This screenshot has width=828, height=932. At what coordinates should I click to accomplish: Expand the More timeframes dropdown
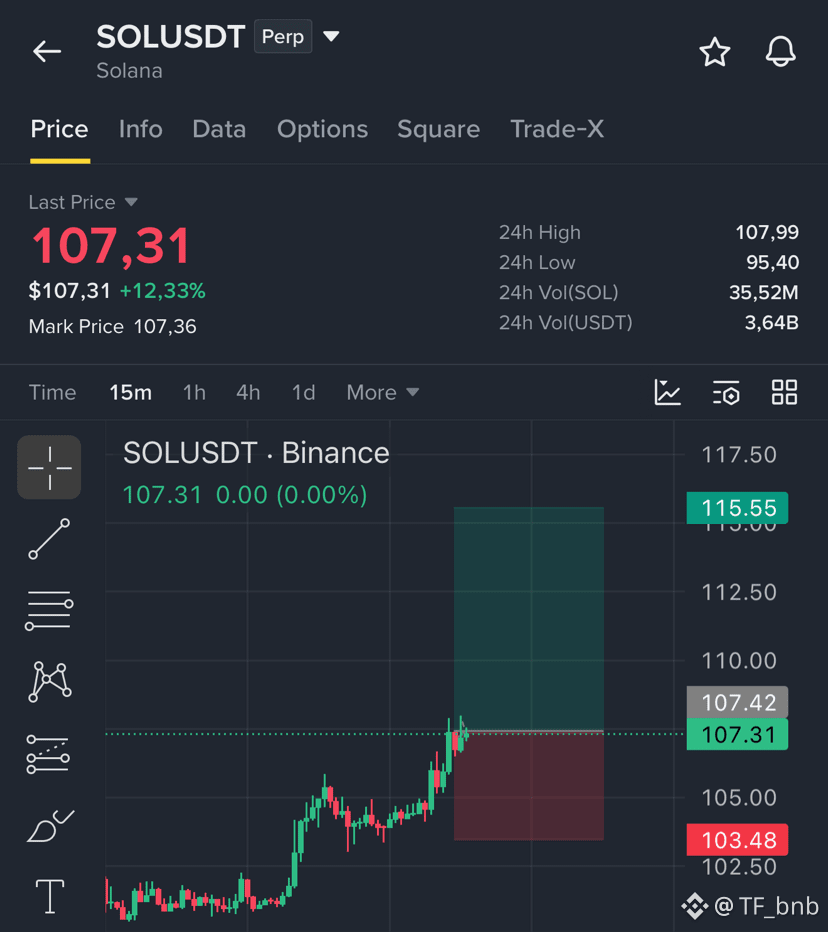click(383, 392)
